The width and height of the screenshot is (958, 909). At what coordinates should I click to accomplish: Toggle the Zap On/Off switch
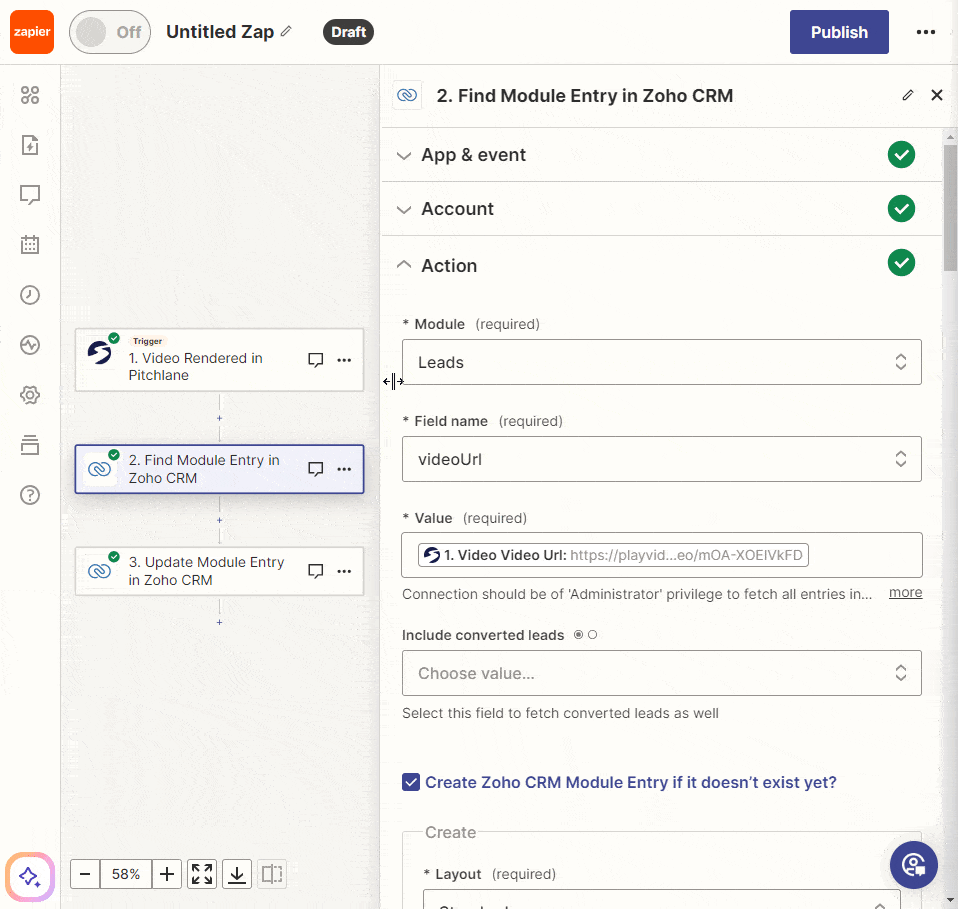click(110, 32)
